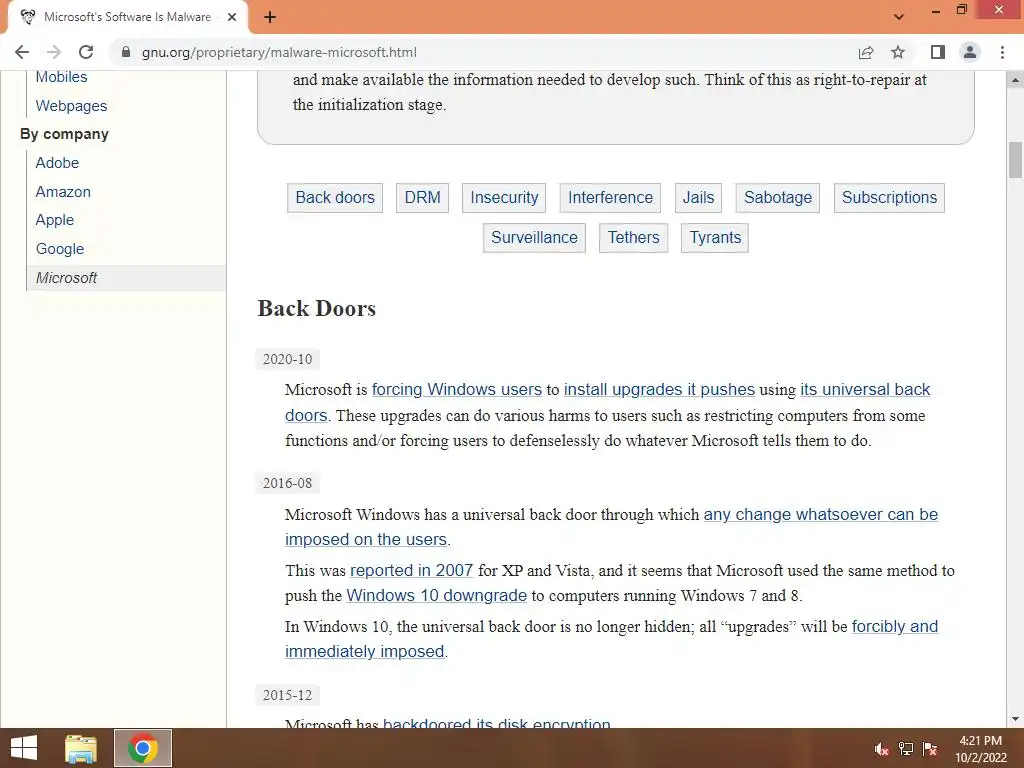Jump to the Tethers section

click(633, 238)
